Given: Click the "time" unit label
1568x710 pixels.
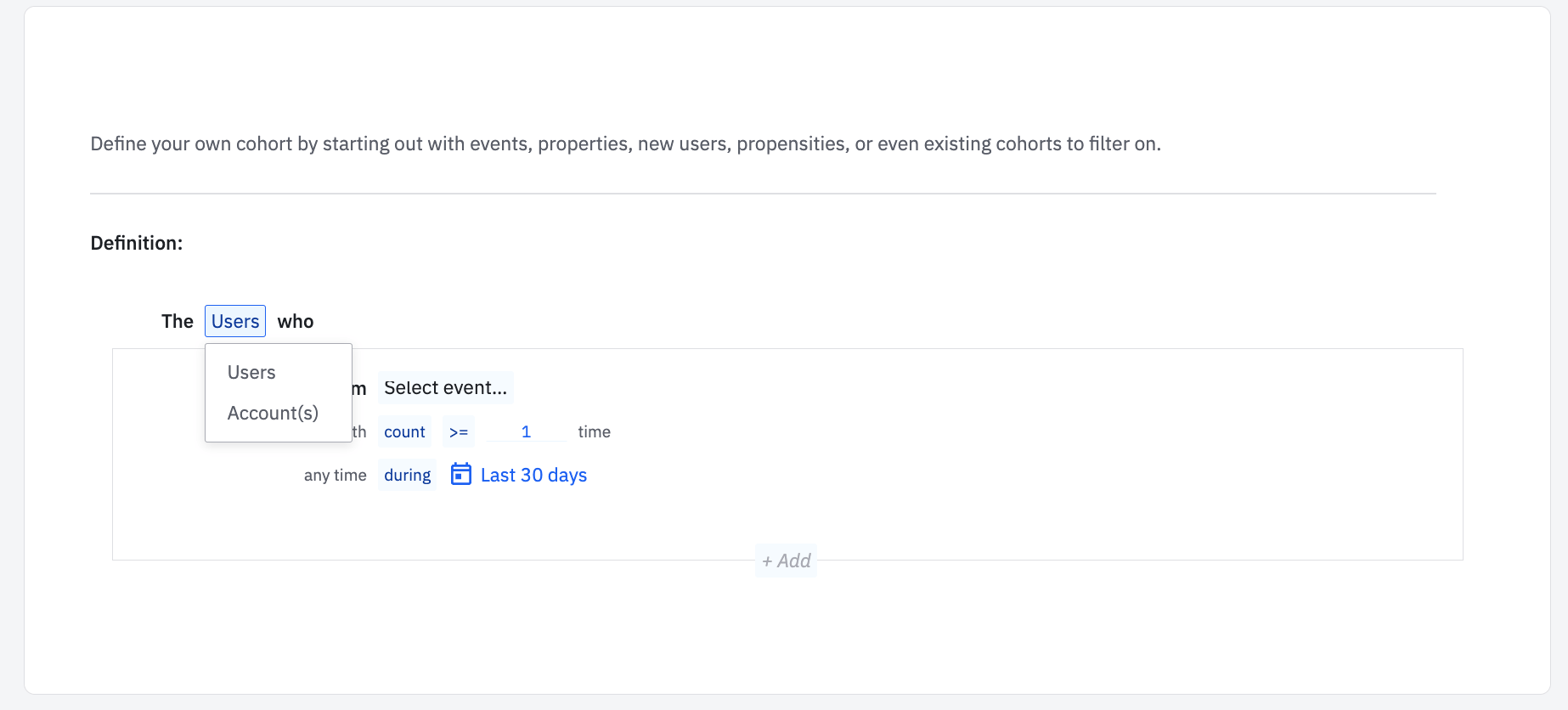Looking at the screenshot, I should point(594,432).
